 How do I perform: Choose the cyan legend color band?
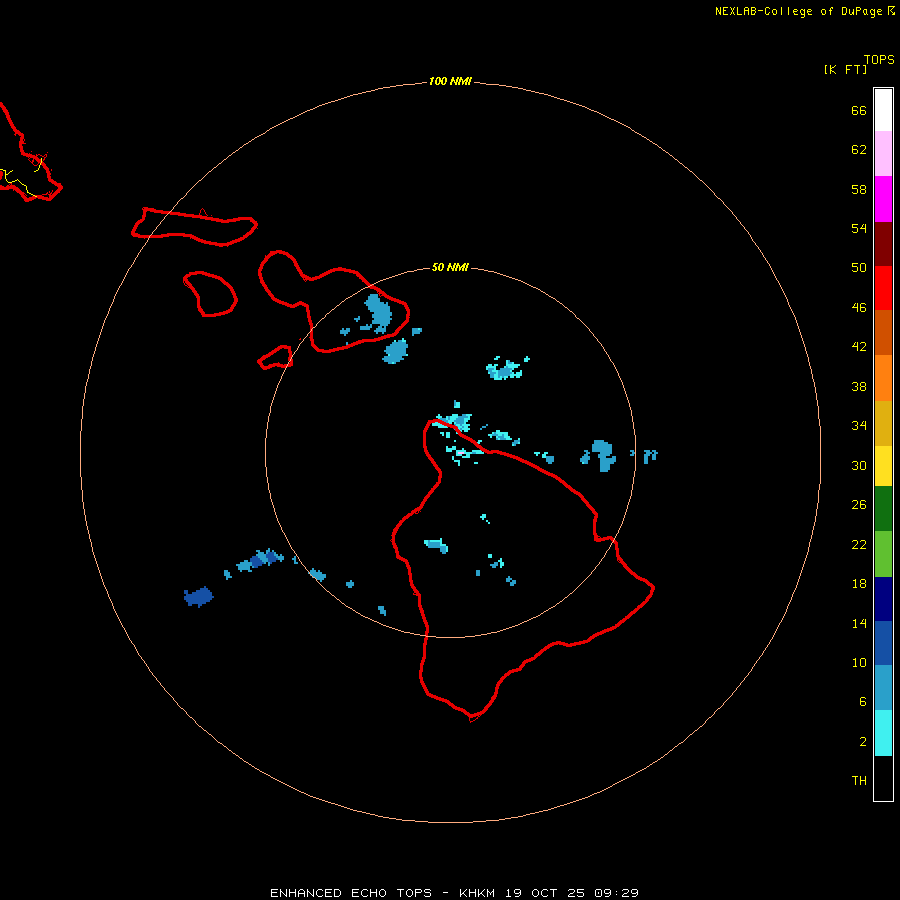tap(883, 733)
